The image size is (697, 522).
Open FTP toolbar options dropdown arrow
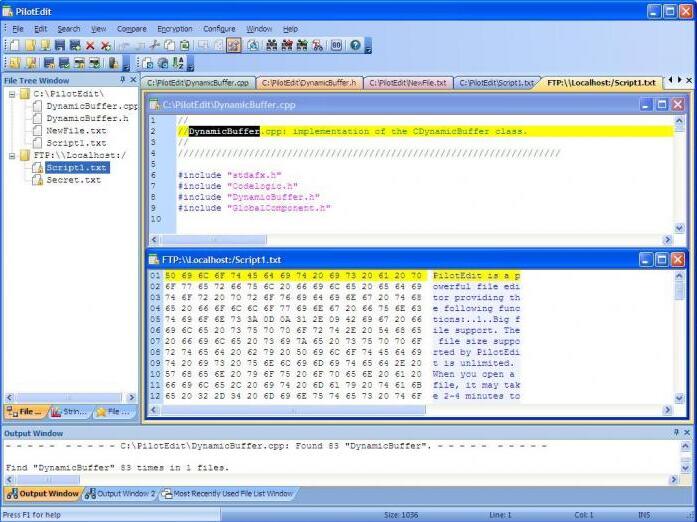coord(126,64)
